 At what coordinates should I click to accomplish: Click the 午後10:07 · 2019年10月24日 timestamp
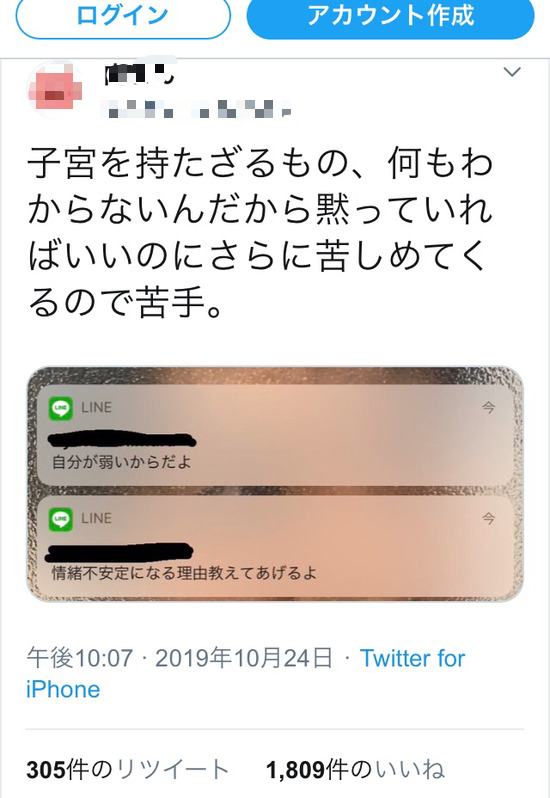tap(180, 658)
